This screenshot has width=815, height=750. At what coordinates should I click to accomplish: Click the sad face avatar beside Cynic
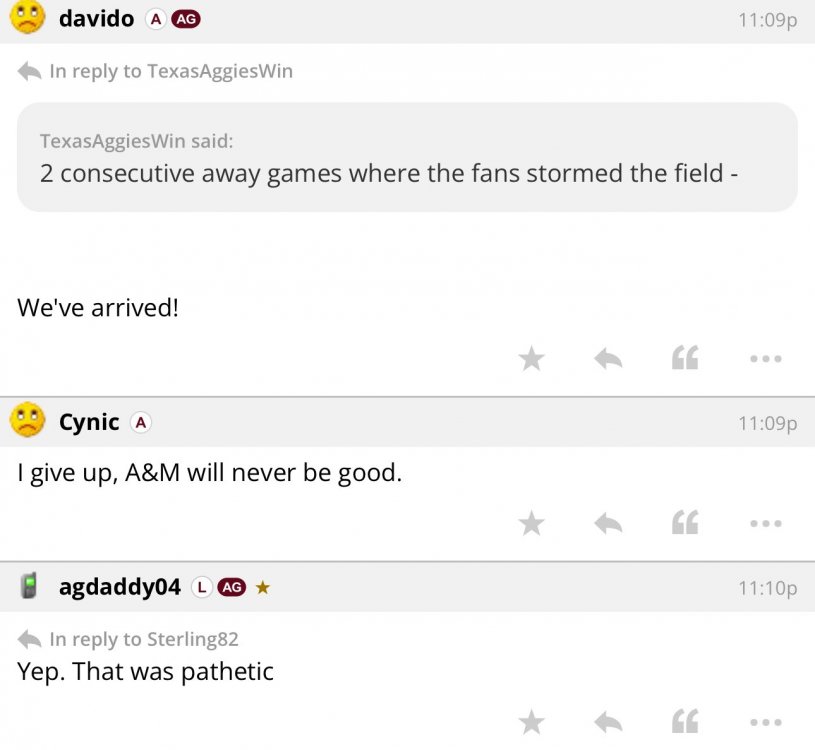(x=29, y=420)
